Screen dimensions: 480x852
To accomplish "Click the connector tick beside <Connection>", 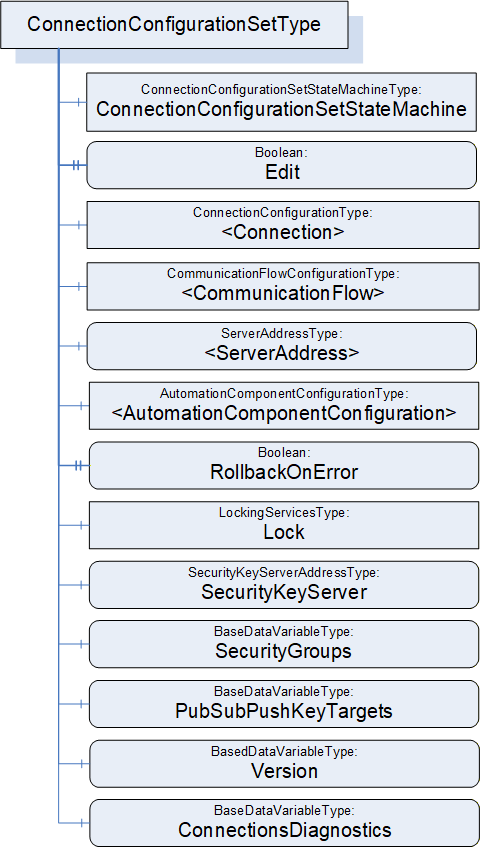I will point(79,225).
